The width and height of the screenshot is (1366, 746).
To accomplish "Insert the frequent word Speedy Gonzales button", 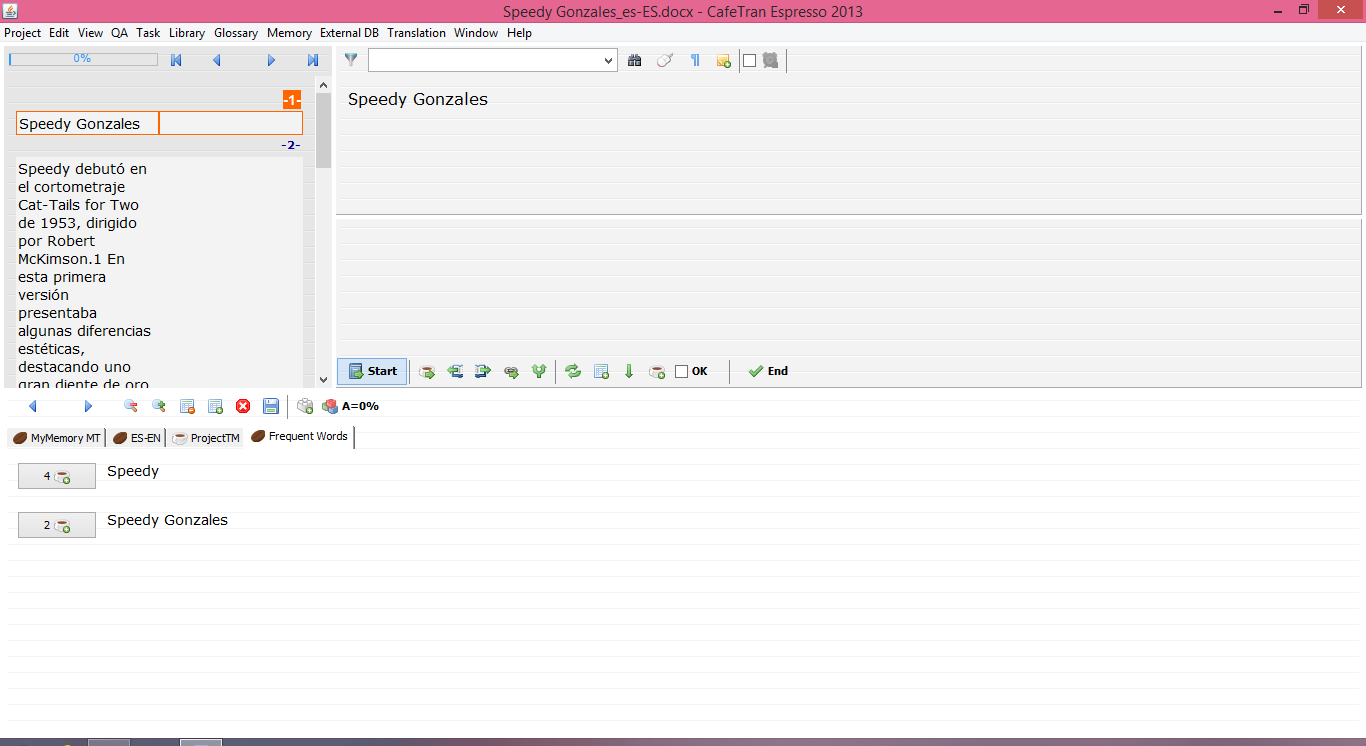I will [57, 525].
